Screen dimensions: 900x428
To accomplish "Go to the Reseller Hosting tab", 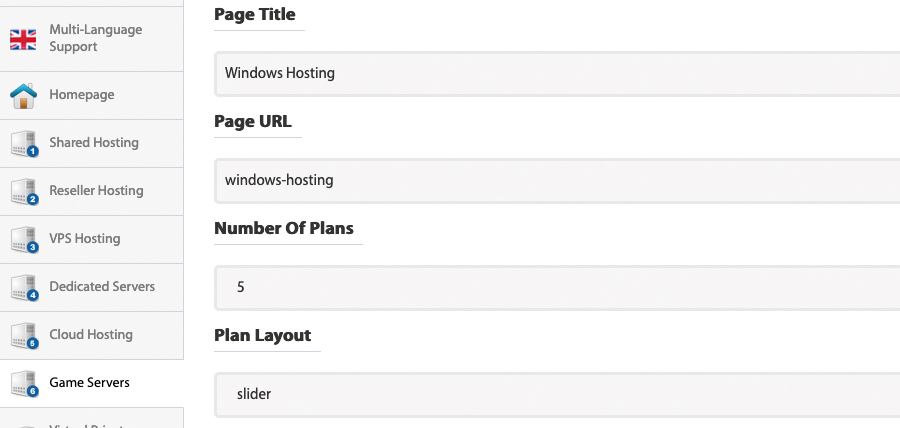I will [92, 192].
